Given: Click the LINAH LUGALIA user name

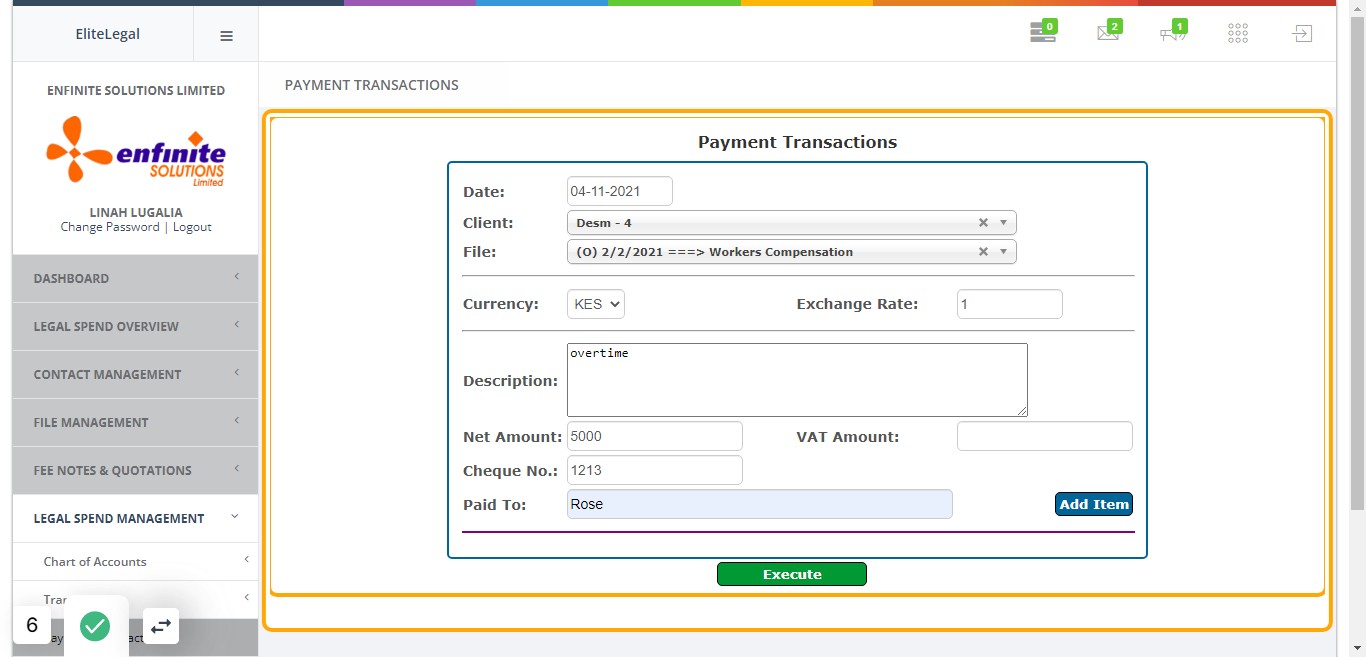Looking at the screenshot, I should pyautogui.click(x=136, y=212).
